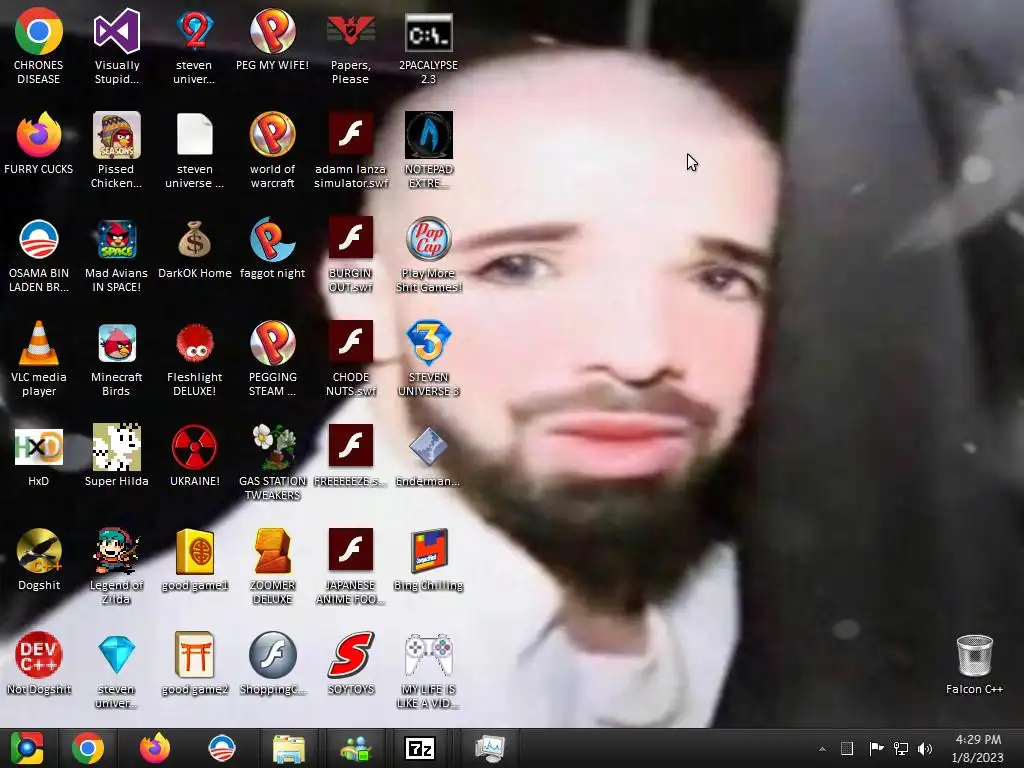Image resolution: width=1024 pixels, height=768 pixels.
Task: Open the DarkOK Home money bag icon
Action: [195, 239]
